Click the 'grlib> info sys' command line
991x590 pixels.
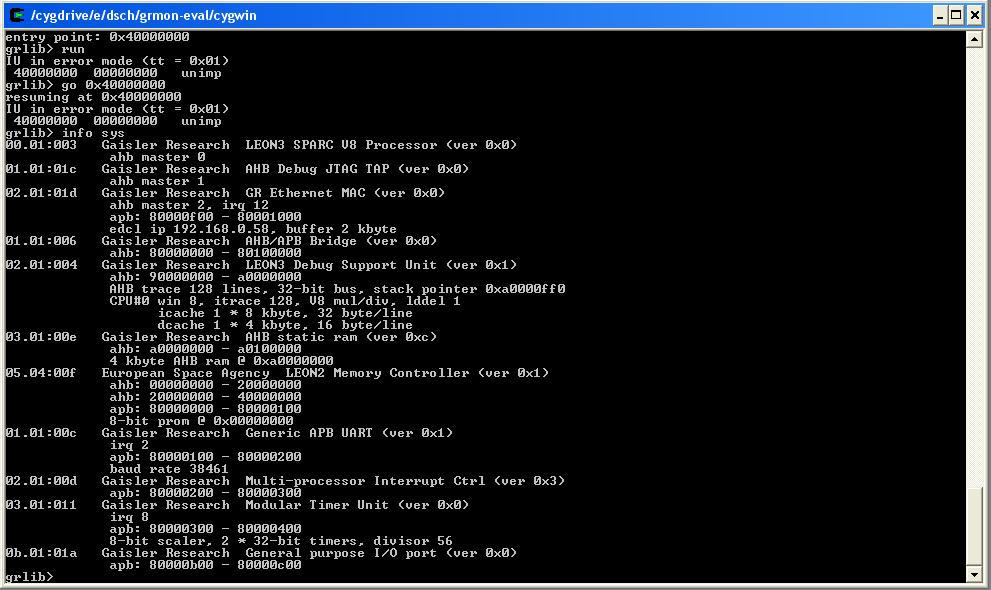[65, 133]
